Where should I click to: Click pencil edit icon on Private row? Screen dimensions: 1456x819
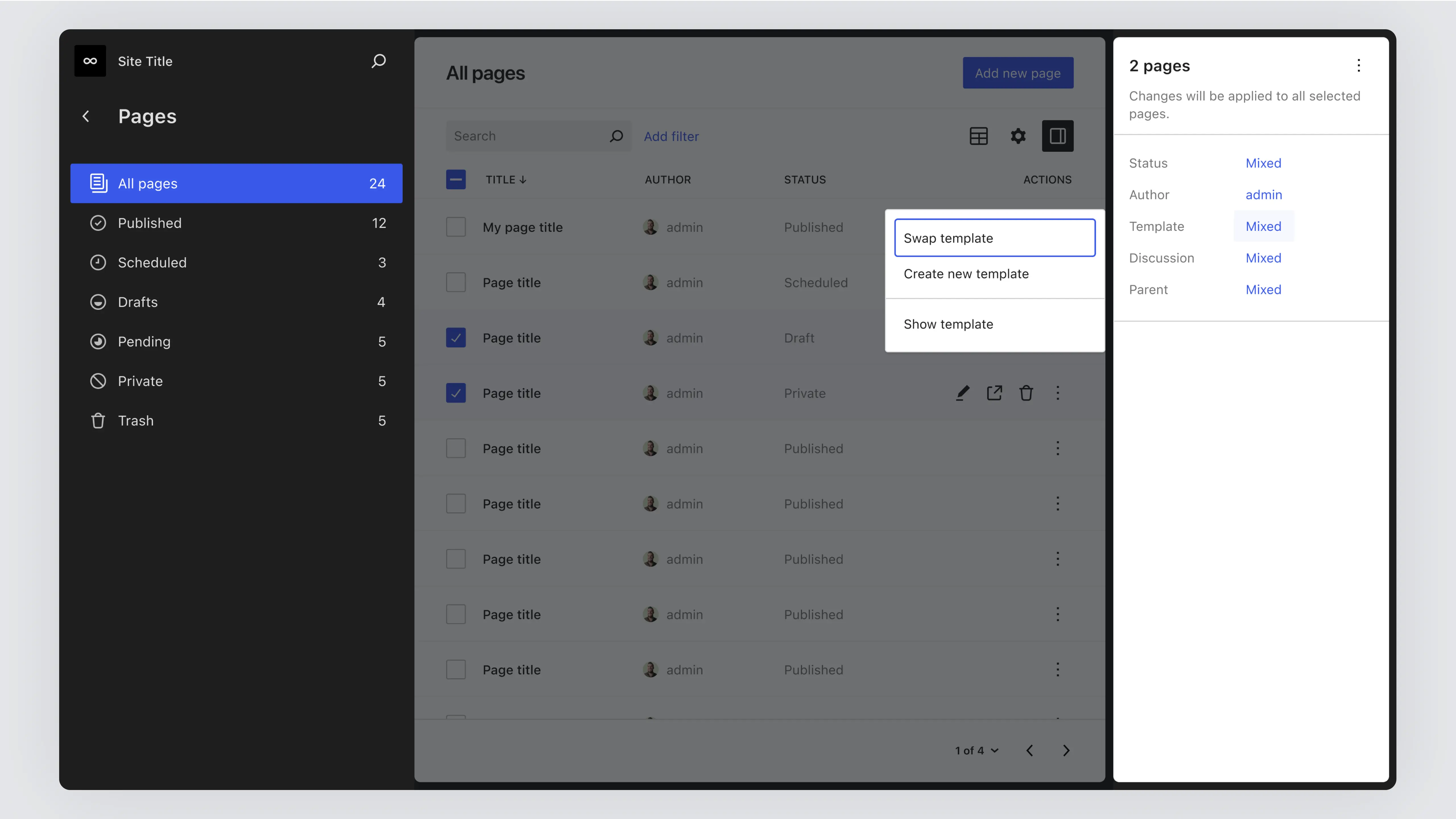click(x=963, y=393)
